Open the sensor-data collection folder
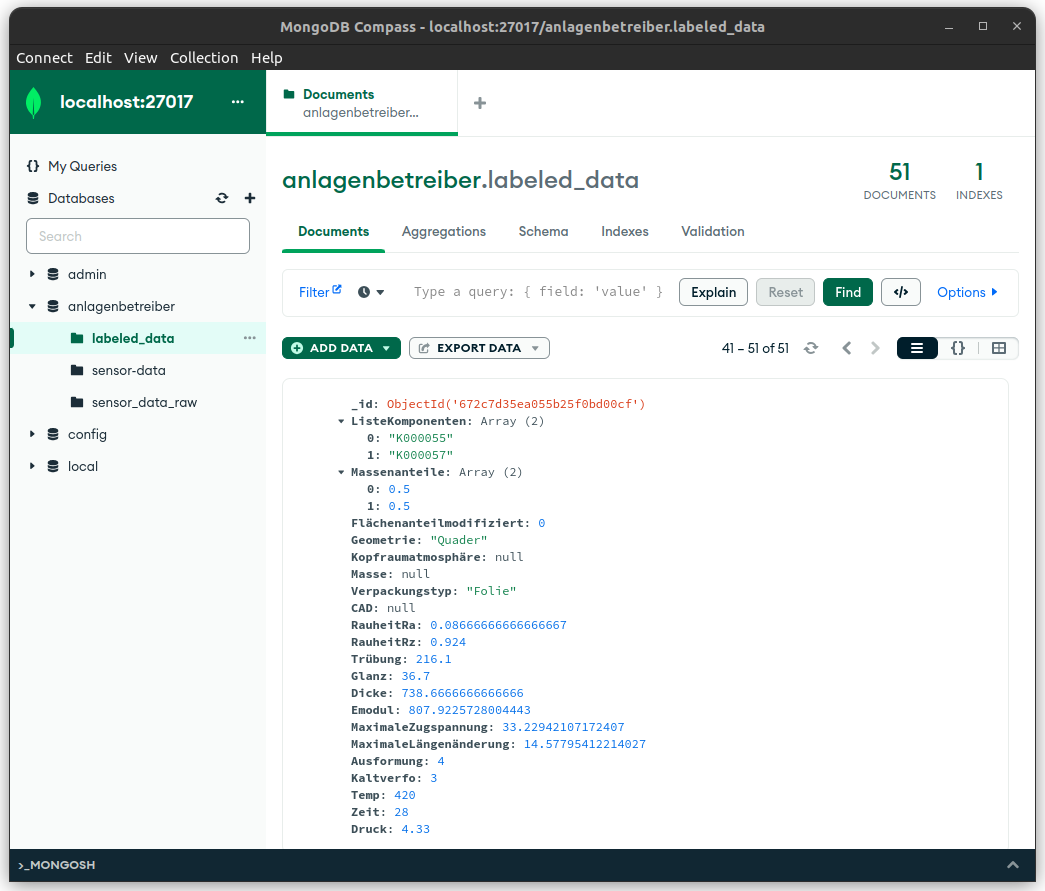This screenshot has height=891, width=1045. pos(77,371)
